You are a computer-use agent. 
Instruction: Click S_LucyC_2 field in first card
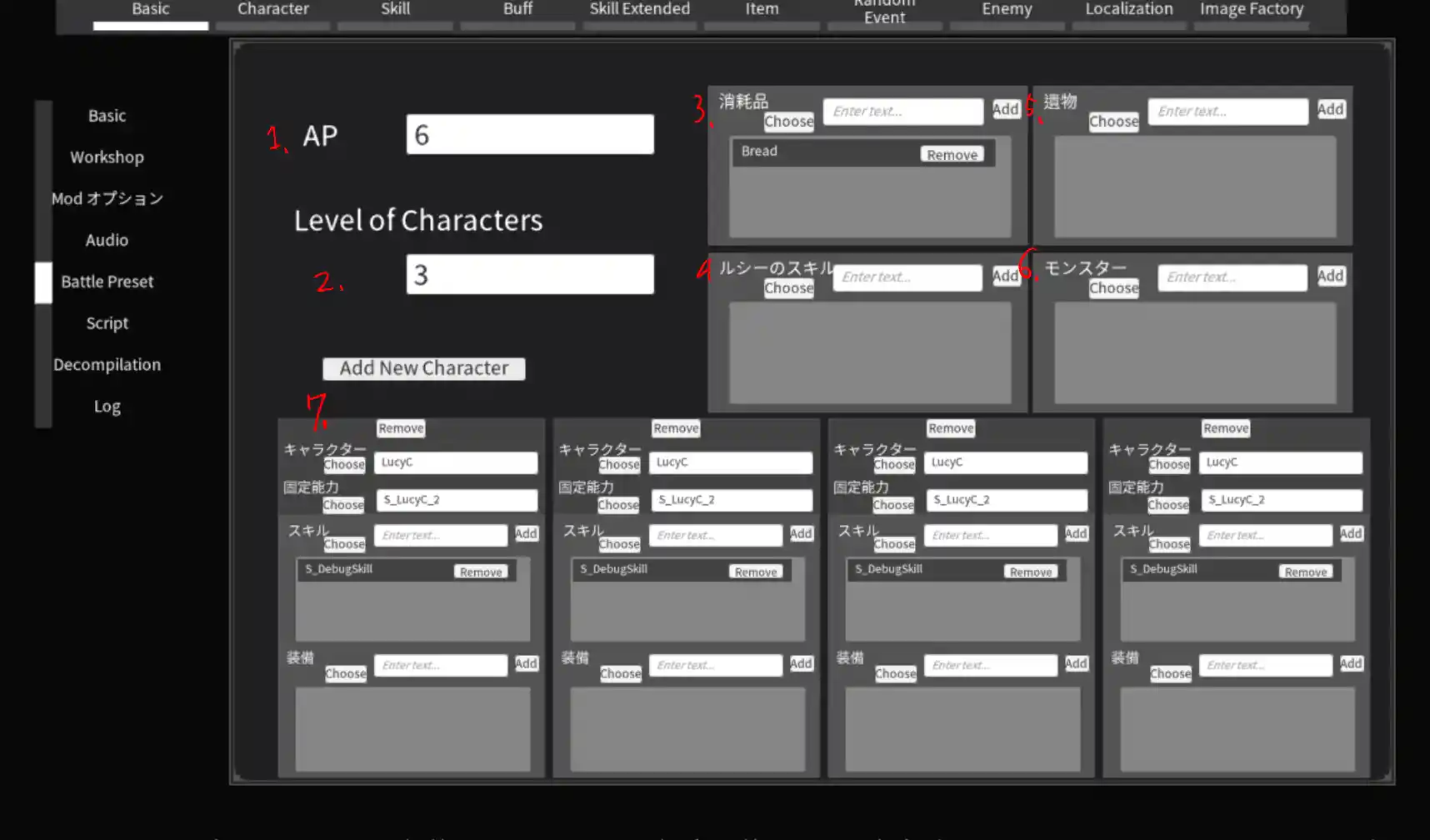457,500
